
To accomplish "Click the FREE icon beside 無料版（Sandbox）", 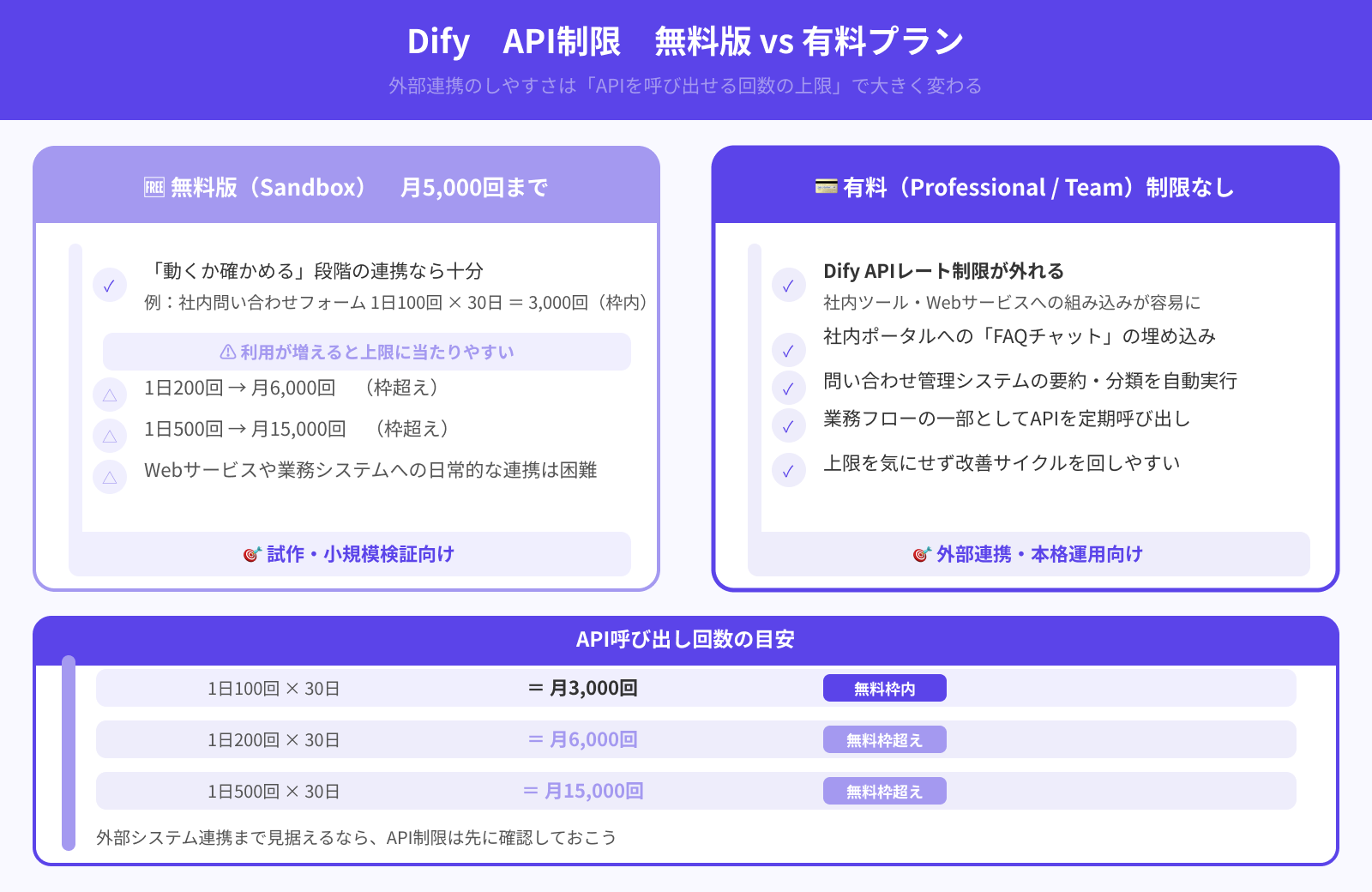I will (154, 186).
